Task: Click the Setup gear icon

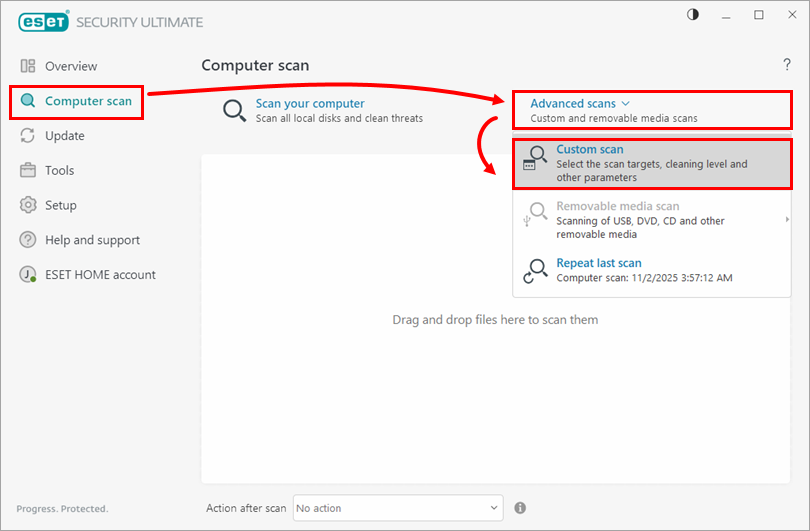Action: click(28, 205)
